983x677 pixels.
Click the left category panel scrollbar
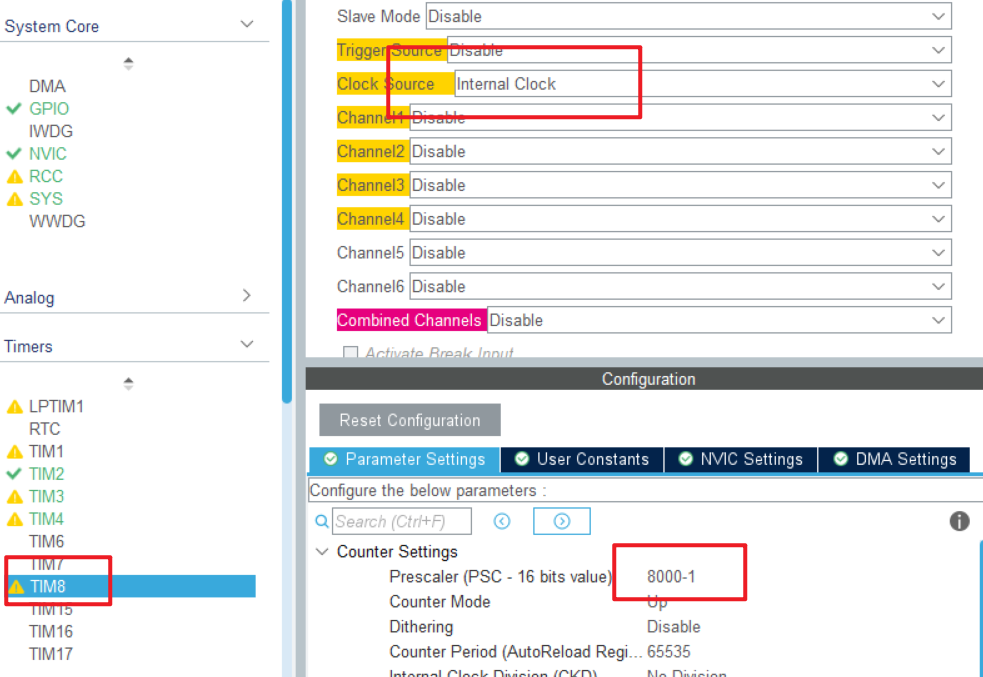(x=286, y=201)
